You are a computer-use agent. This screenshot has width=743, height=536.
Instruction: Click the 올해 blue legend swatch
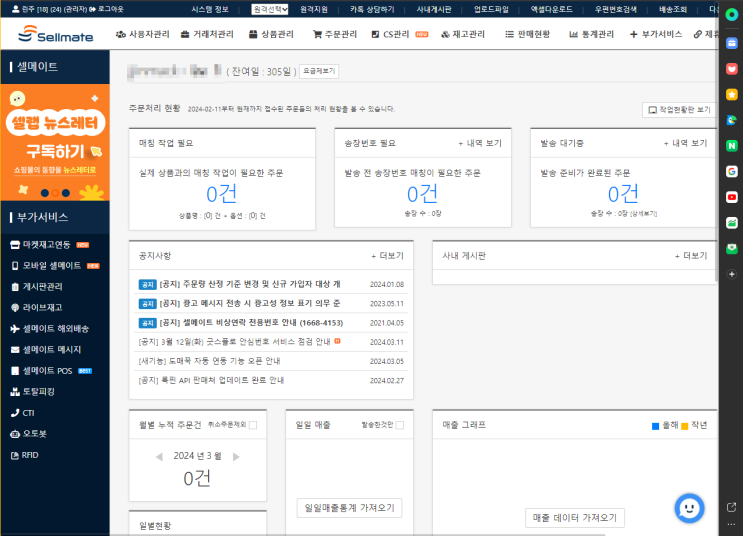655,426
